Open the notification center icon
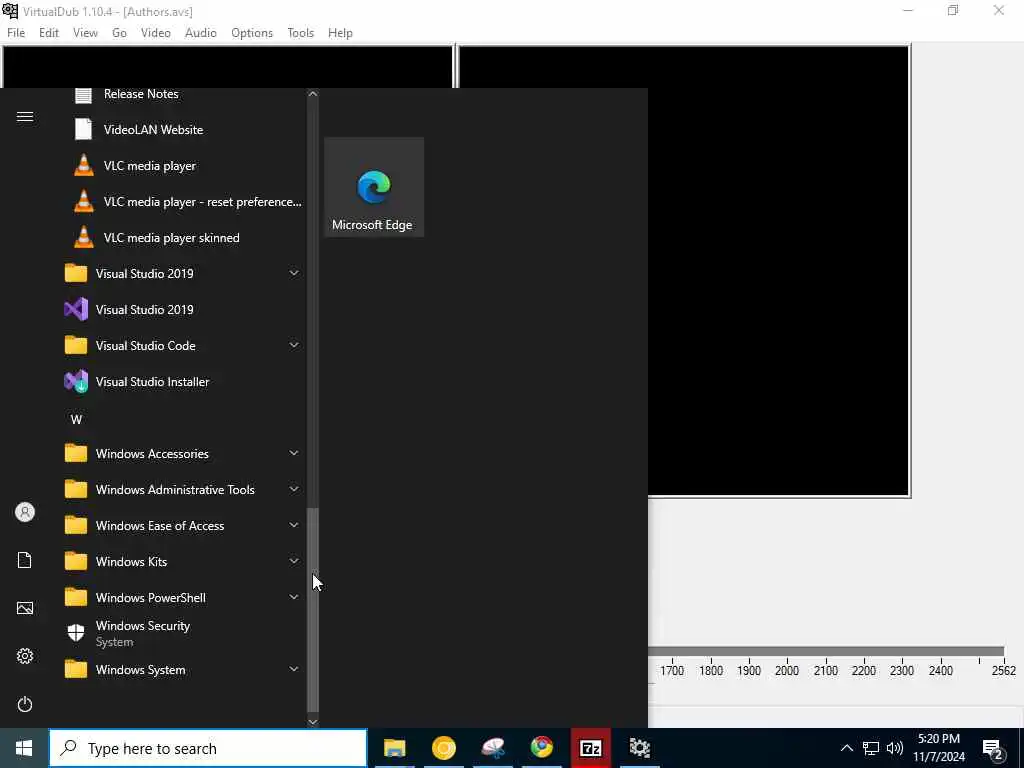Viewport: 1024px width, 768px height. pyautogui.click(x=993, y=749)
